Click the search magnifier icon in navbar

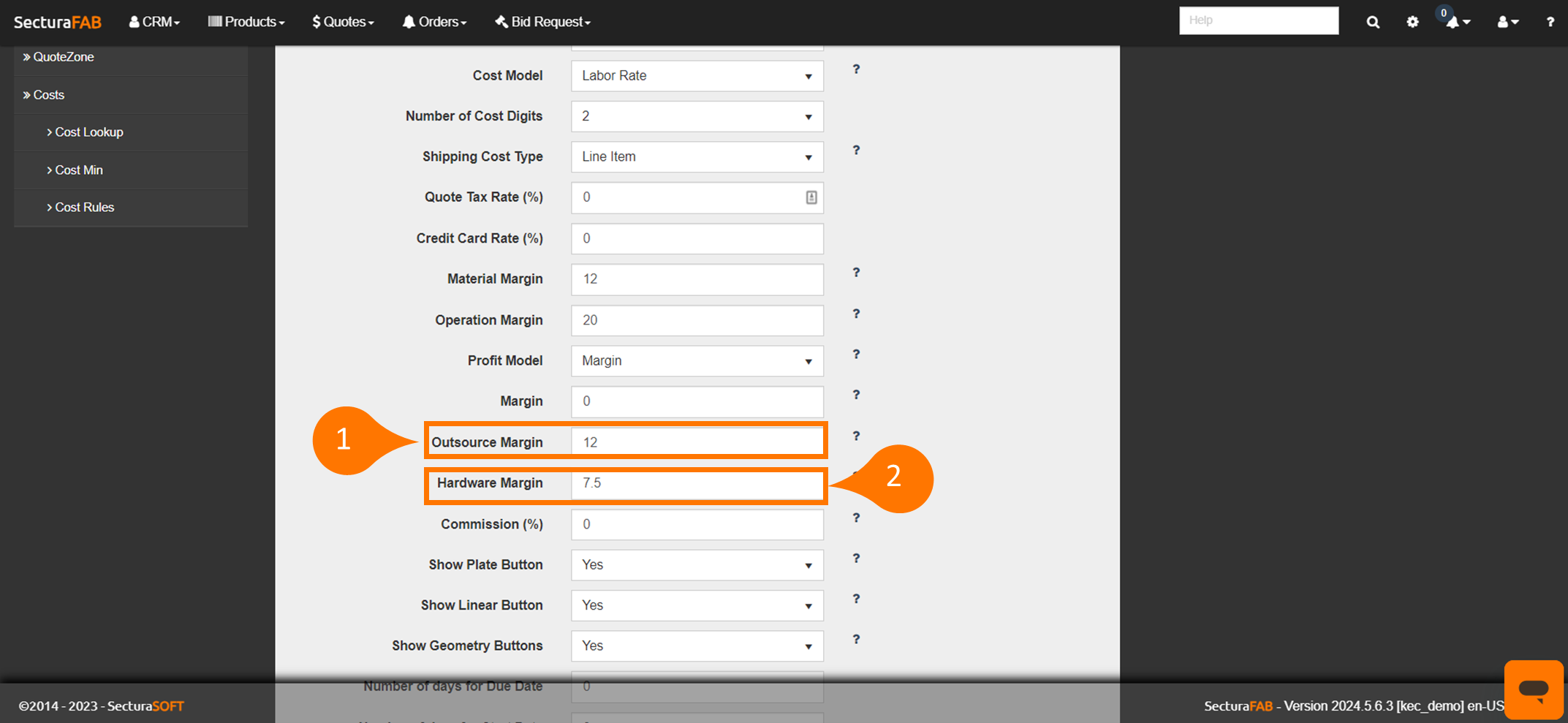click(1373, 22)
